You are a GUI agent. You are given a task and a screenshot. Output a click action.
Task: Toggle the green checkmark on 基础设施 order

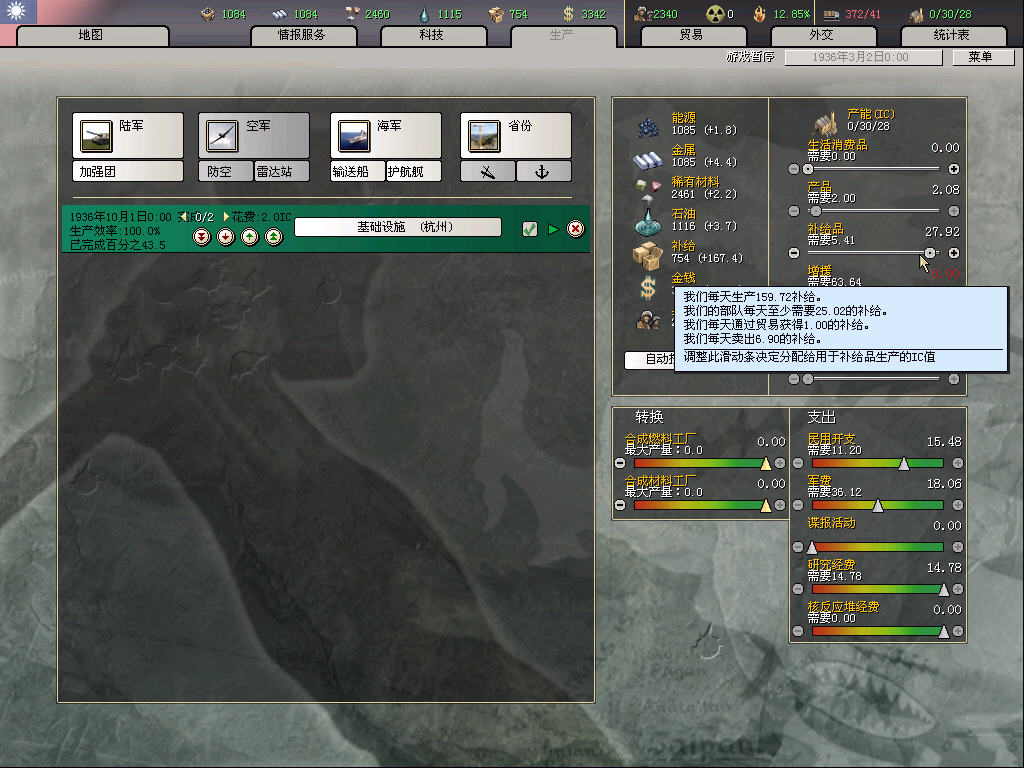pos(530,229)
